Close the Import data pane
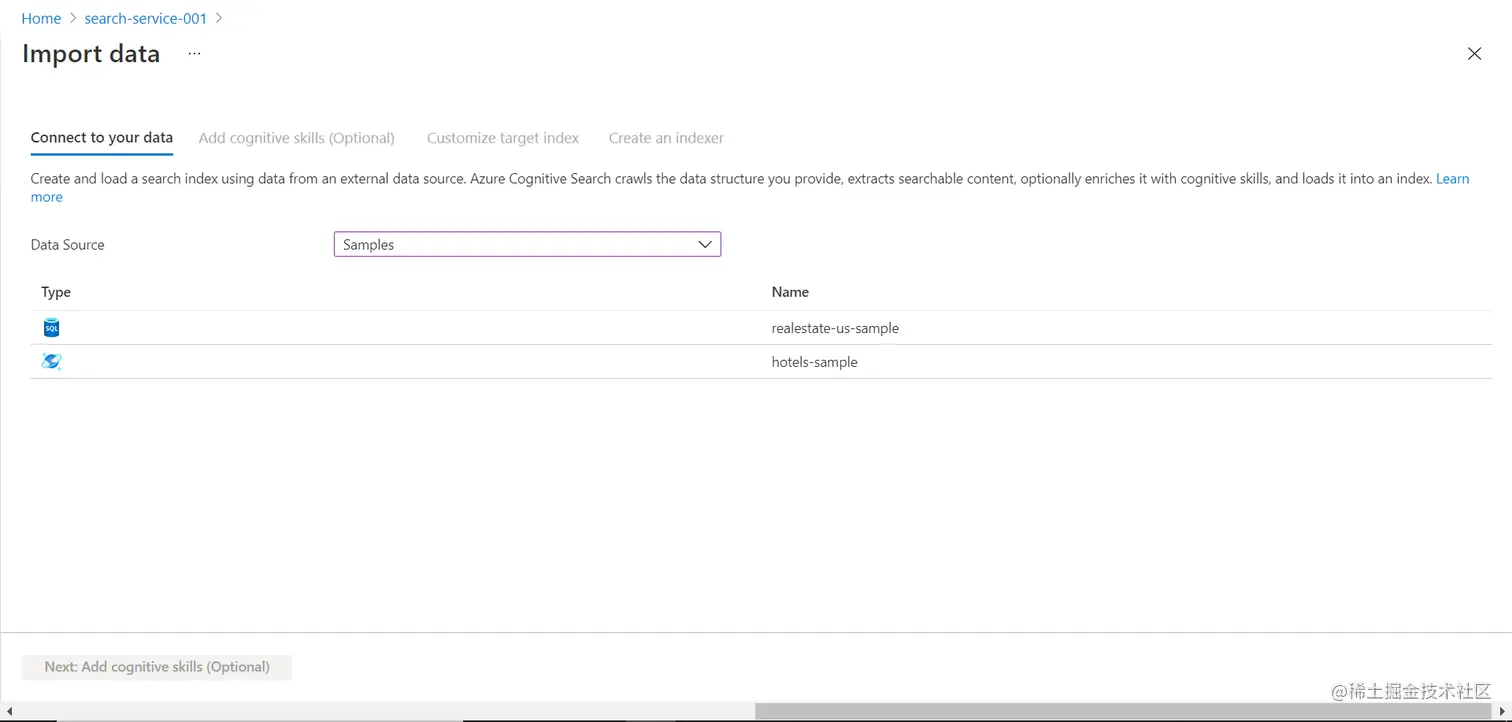The width and height of the screenshot is (1512, 722). click(1474, 54)
